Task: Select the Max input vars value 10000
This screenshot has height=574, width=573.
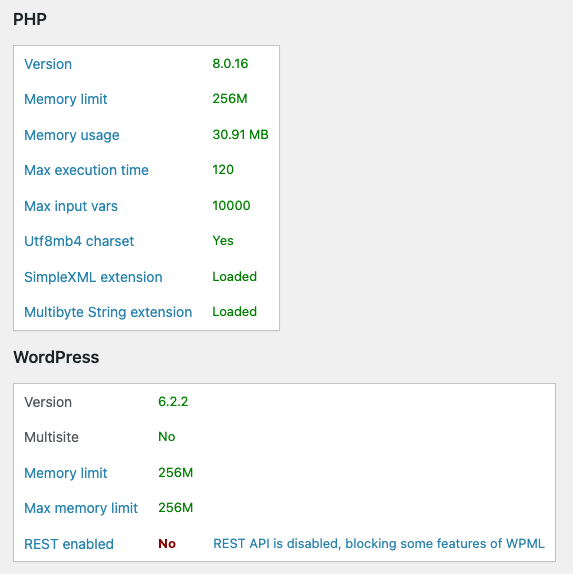Action: point(231,206)
